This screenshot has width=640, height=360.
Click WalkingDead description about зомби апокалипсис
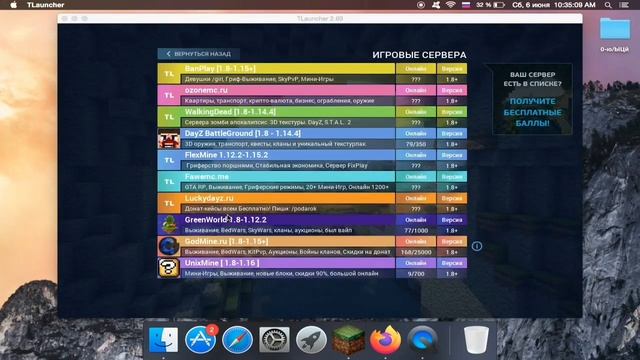(267, 122)
